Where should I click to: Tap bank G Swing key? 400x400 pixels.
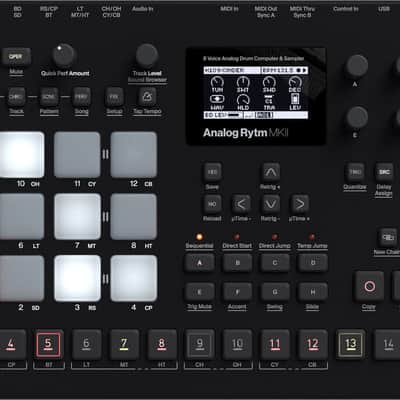275,292
